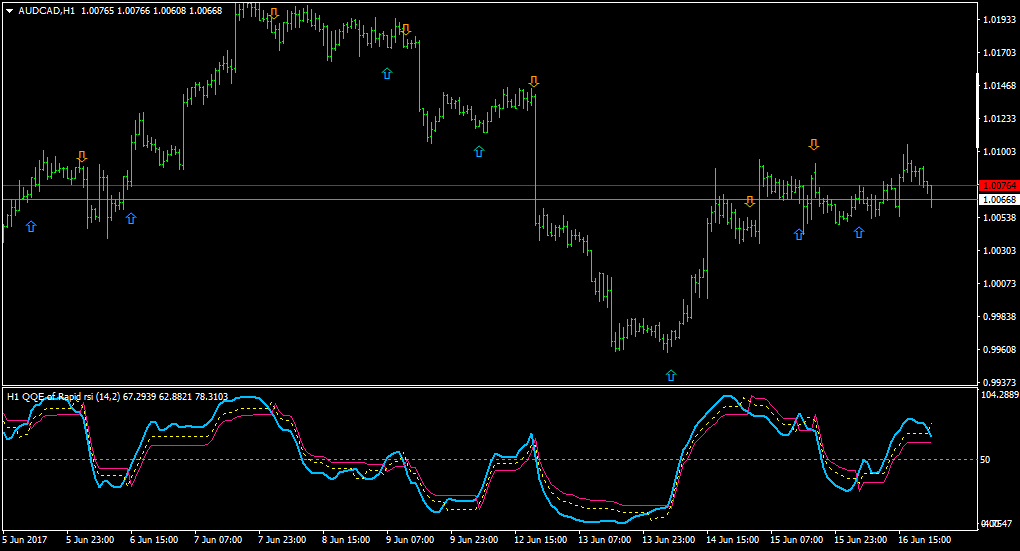Select the red horizontal line on the chart
The height and width of the screenshot is (551, 1020).
click(x=490, y=186)
